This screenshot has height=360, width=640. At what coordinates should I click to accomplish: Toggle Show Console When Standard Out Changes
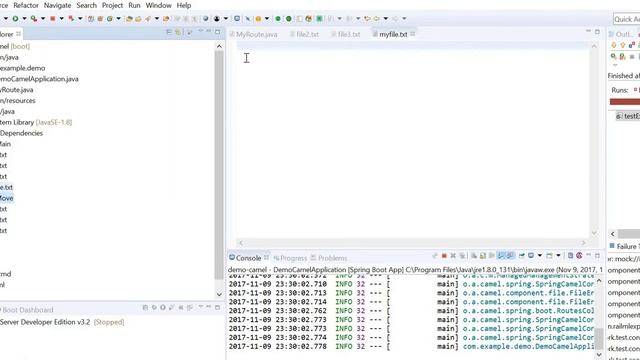pos(501,256)
